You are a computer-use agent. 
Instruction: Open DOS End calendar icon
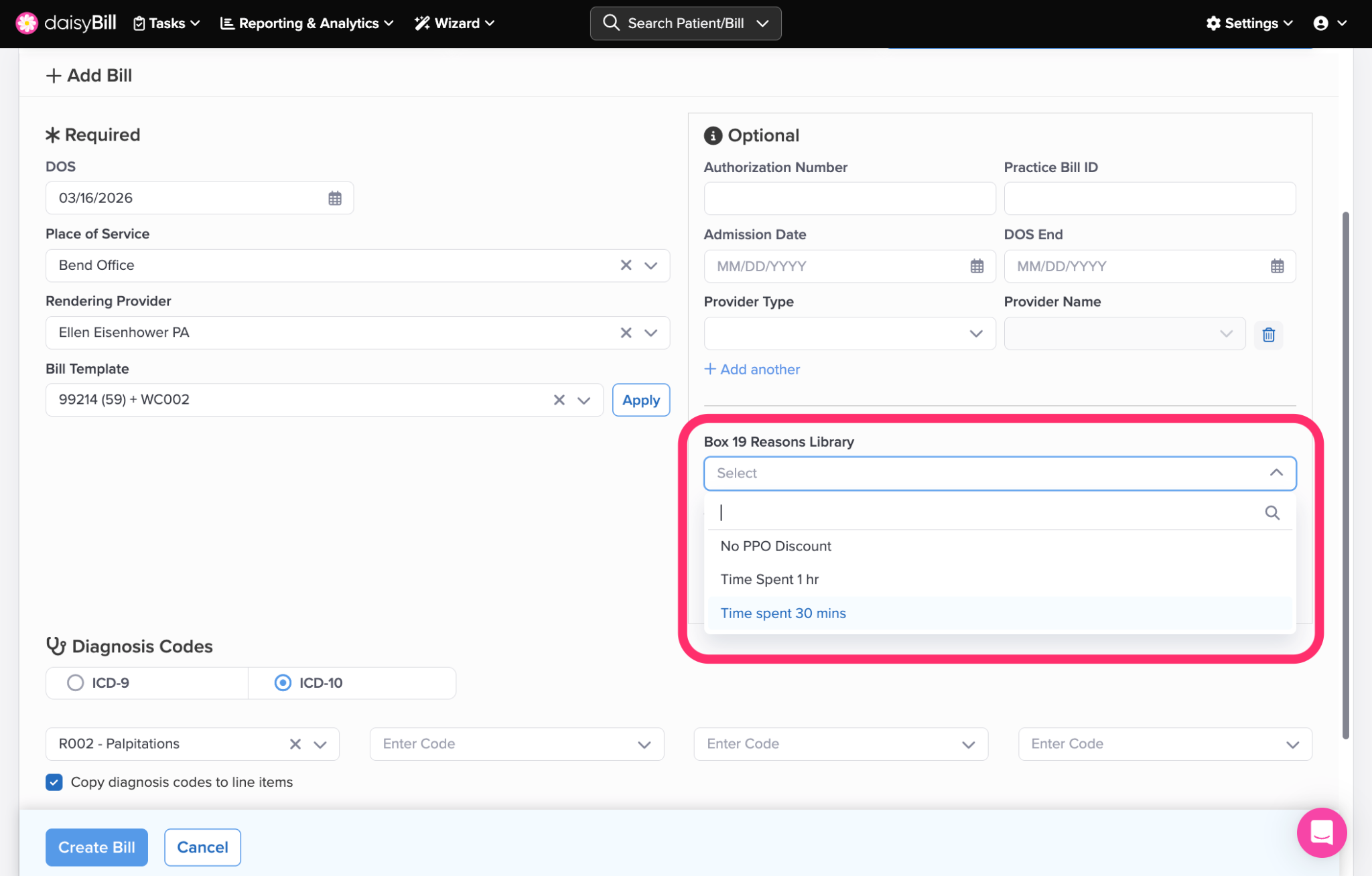pos(1277,266)
